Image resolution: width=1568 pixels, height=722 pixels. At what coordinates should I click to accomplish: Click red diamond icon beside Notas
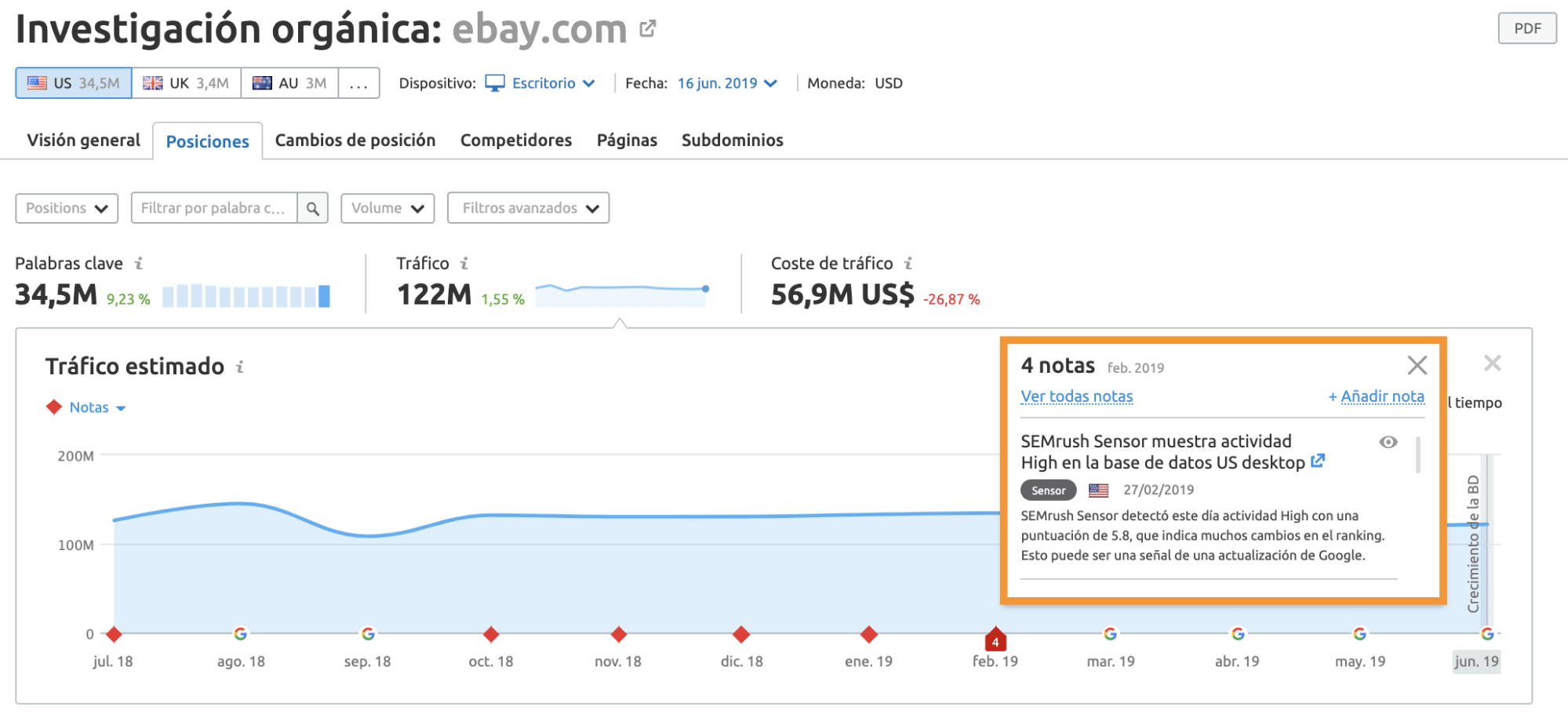54,407
